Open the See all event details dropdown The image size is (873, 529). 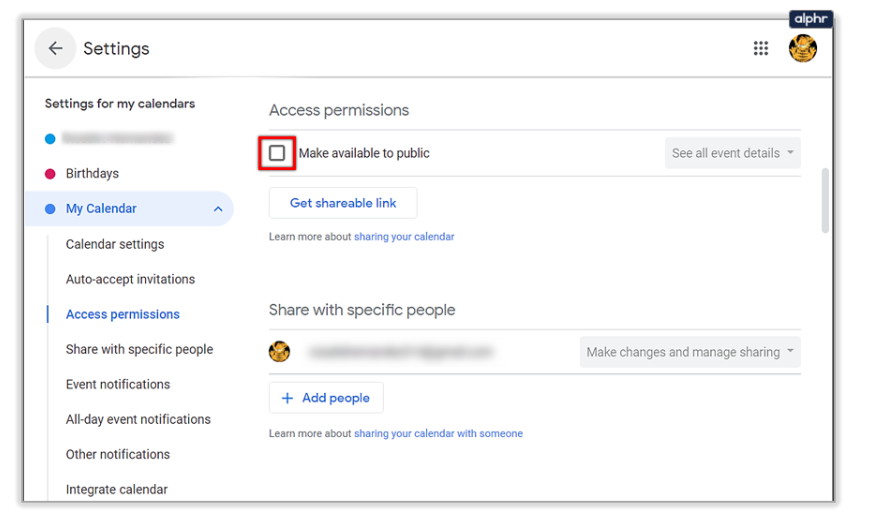(x=733, y=153)
